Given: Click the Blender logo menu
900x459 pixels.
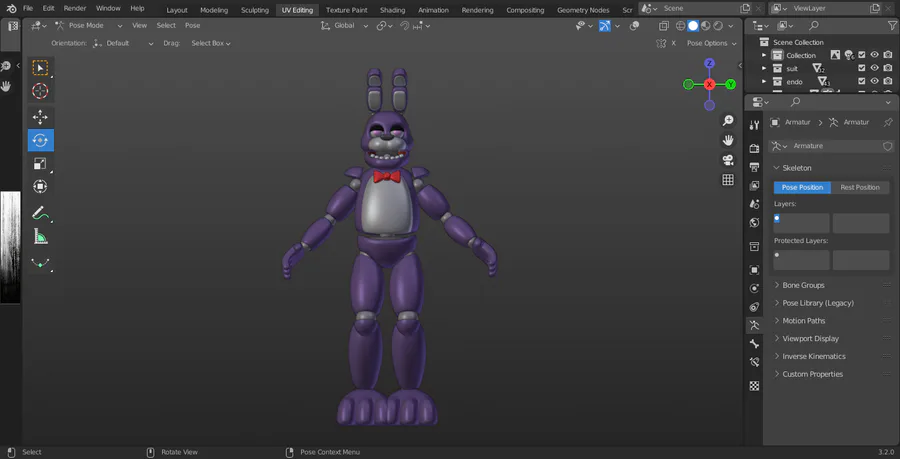Looking at the screenshot, I should [x=11, y=9].
